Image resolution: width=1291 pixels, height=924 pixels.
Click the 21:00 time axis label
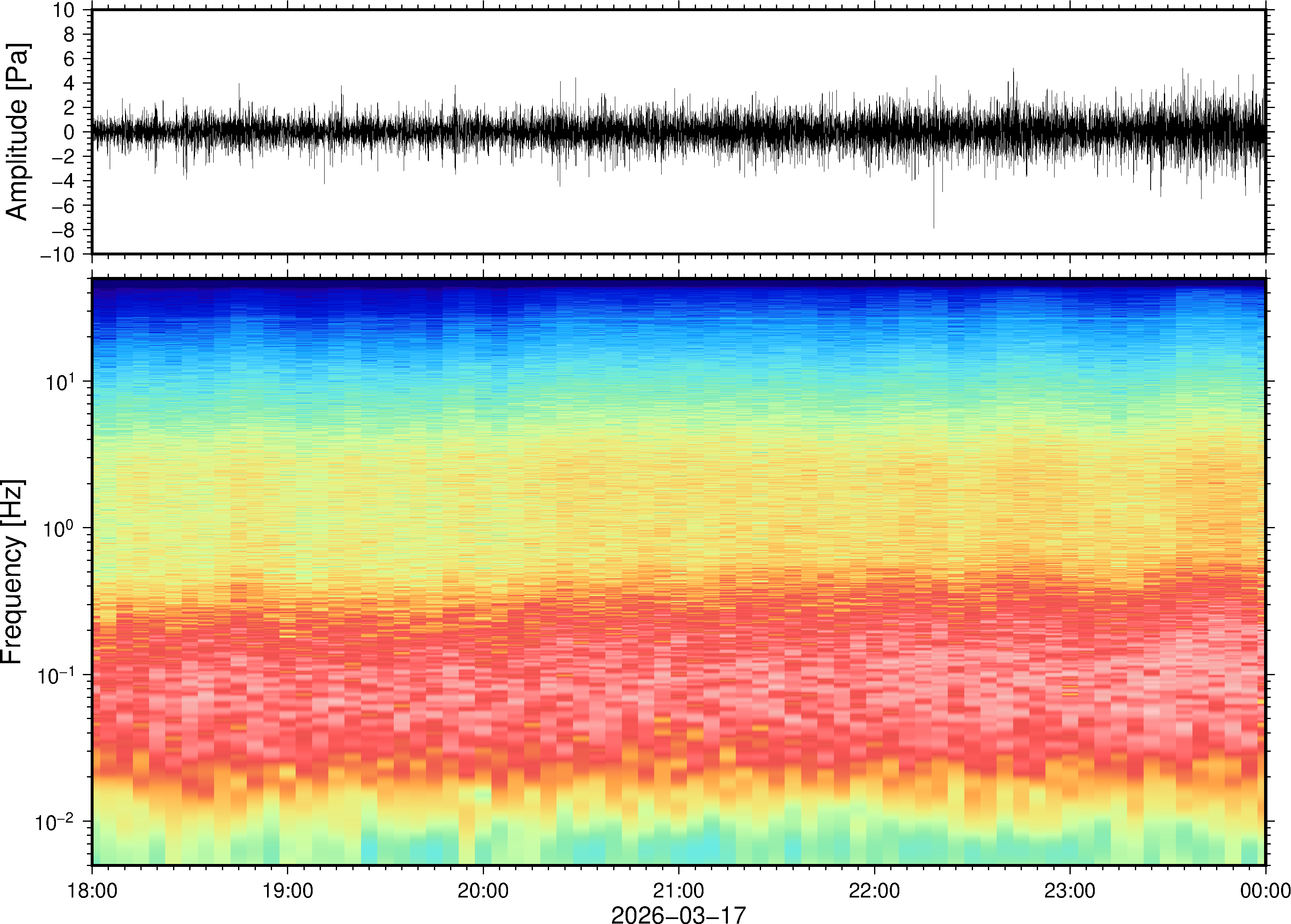tap(678, 890)
